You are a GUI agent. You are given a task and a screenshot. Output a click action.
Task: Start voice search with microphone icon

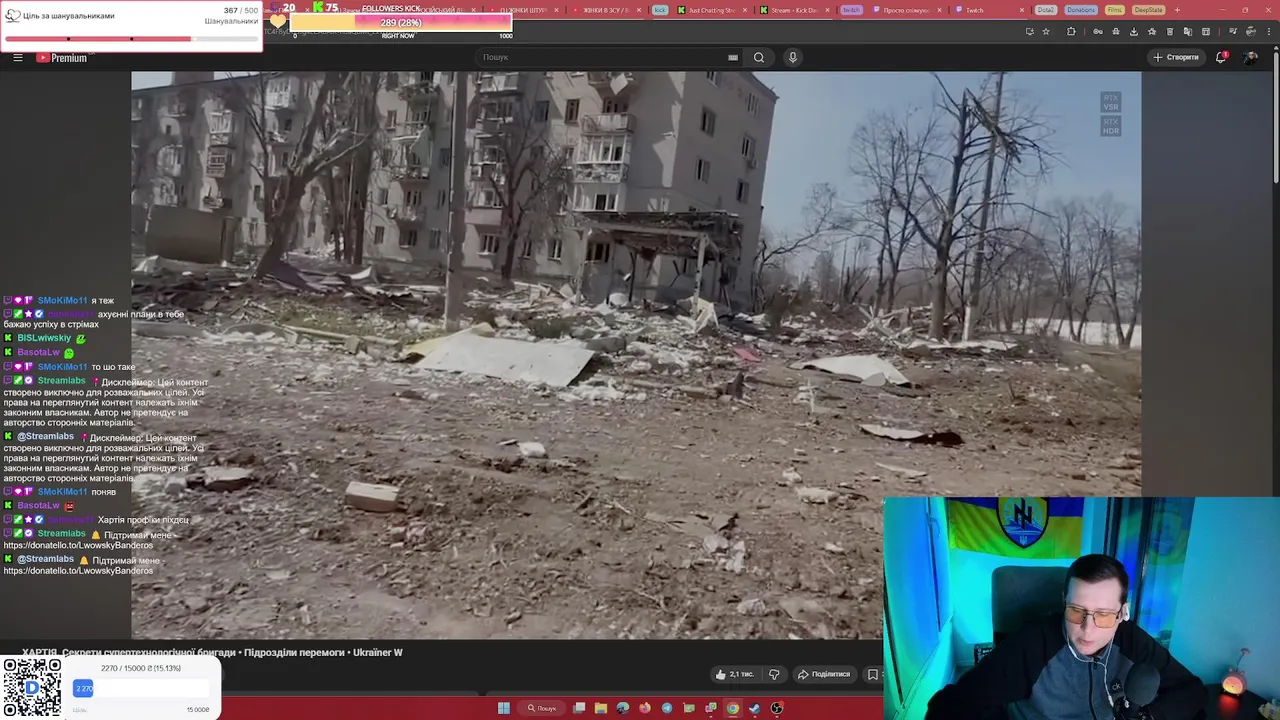793,57
